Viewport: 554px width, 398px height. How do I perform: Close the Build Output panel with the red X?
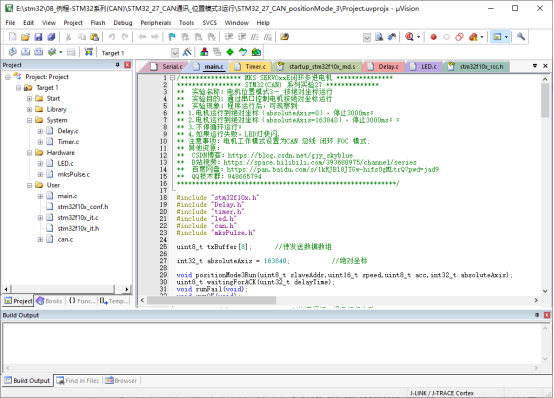547,315
